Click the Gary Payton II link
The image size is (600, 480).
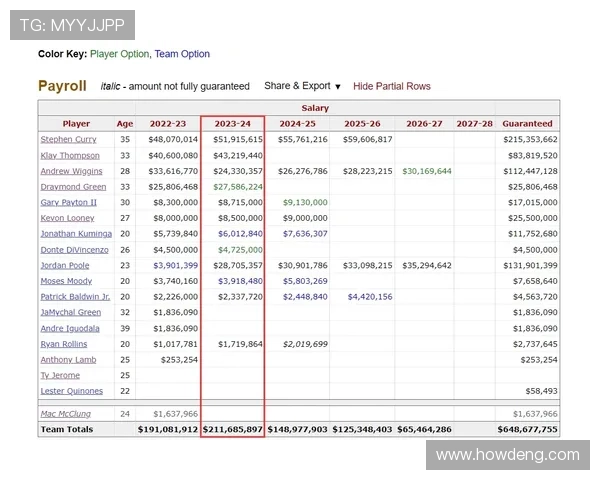click(x=69, y=203)
